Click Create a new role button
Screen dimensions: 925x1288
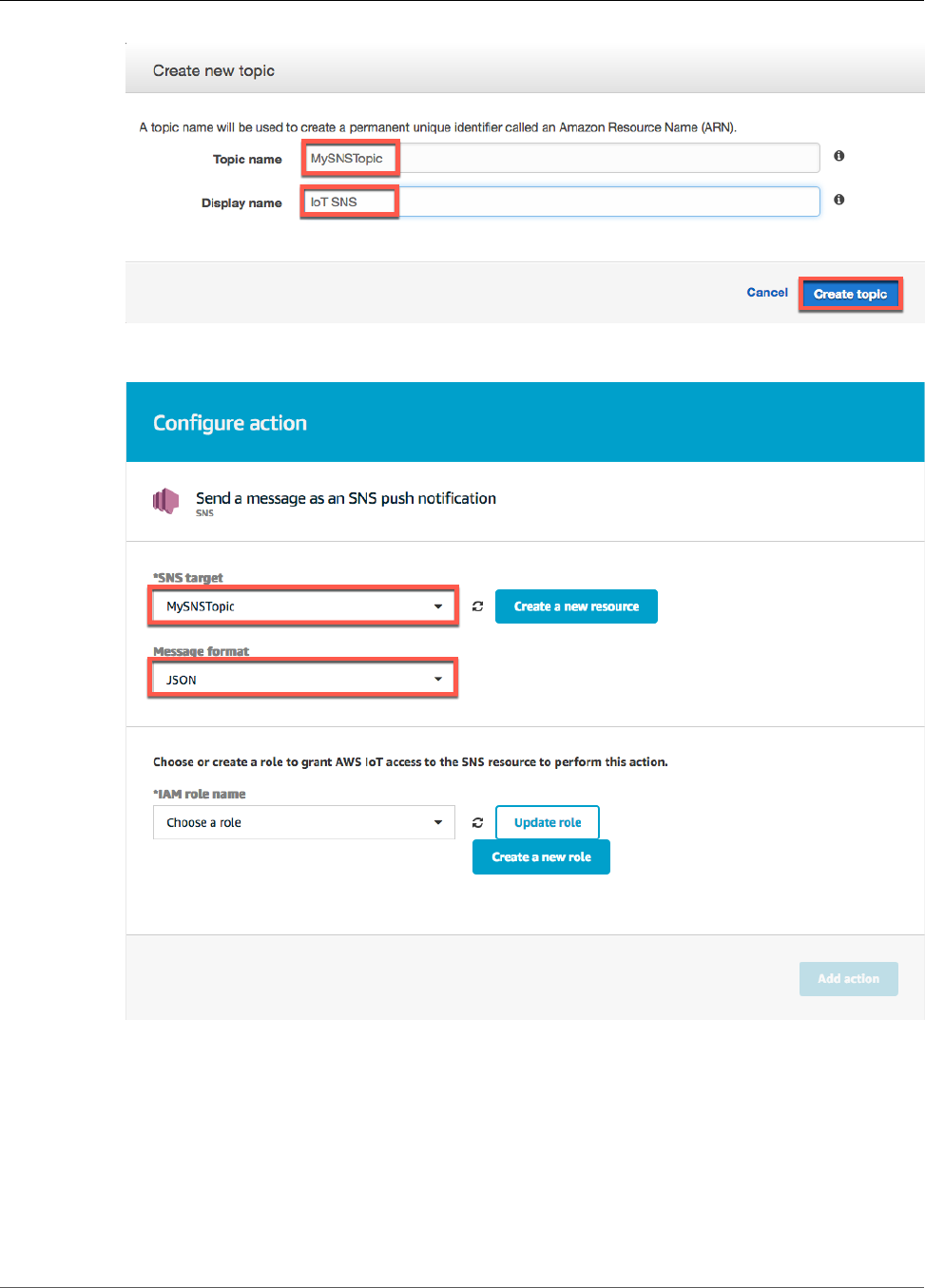(x=541, y=857)
